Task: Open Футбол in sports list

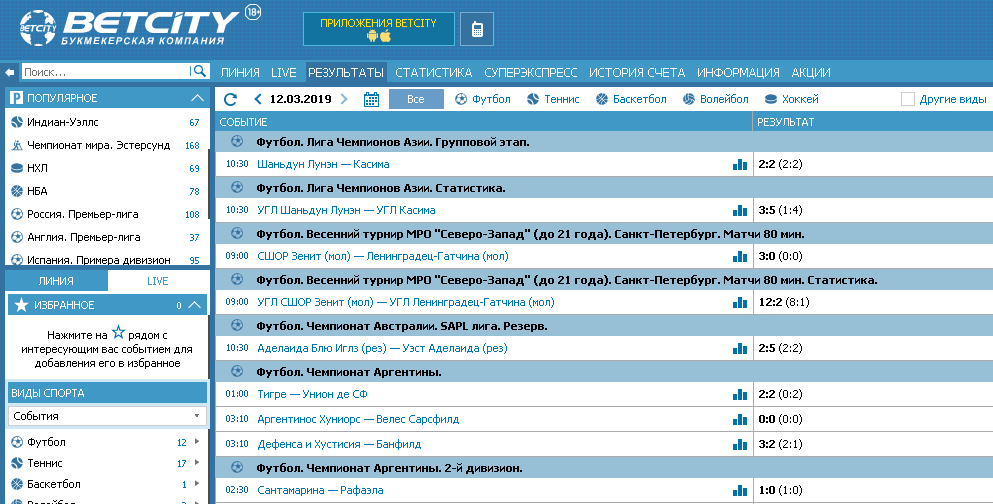Action: coord(46,442)
